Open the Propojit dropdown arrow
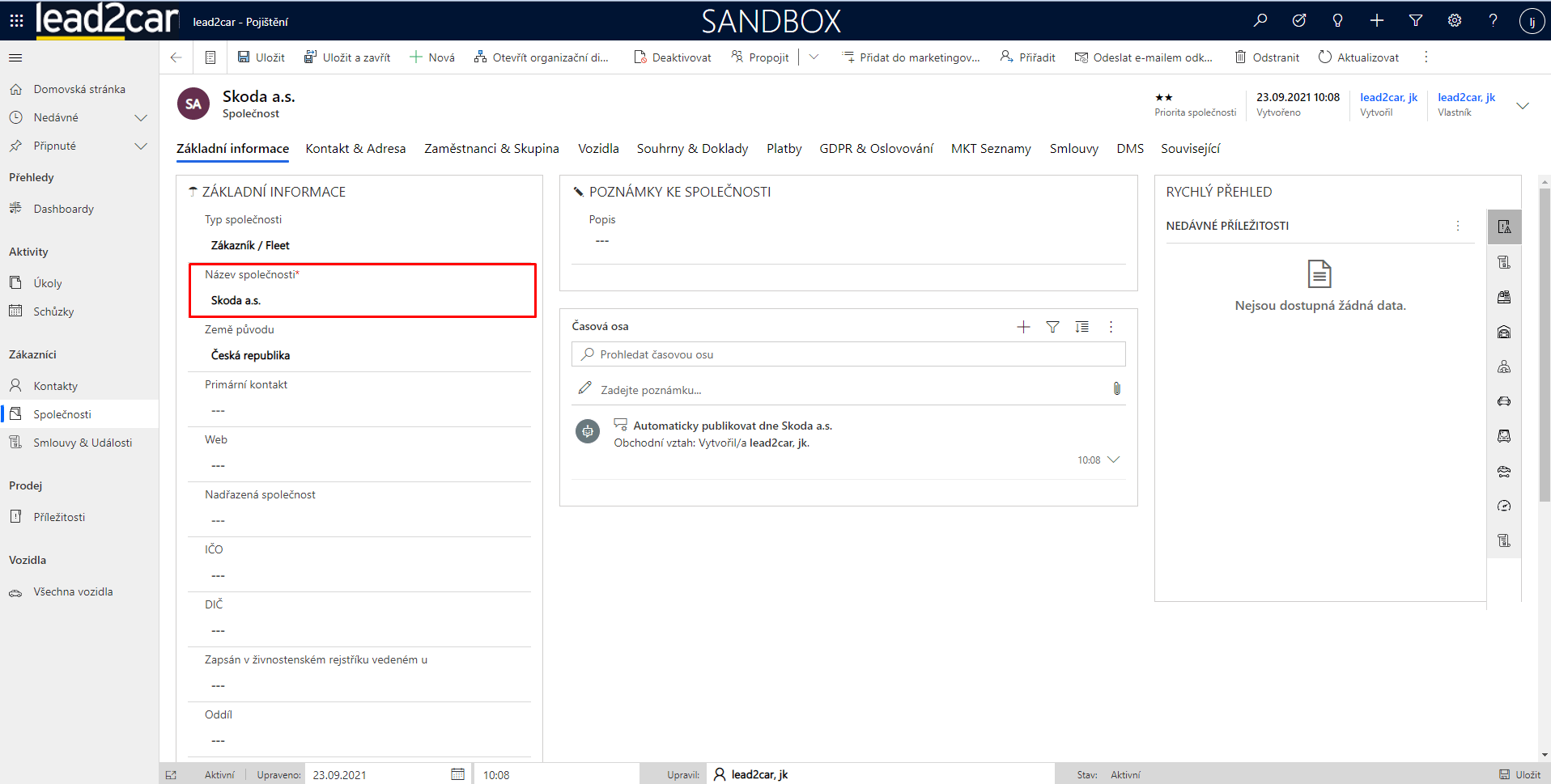Viewport: 1551px width, 784px height. (814, 57)
